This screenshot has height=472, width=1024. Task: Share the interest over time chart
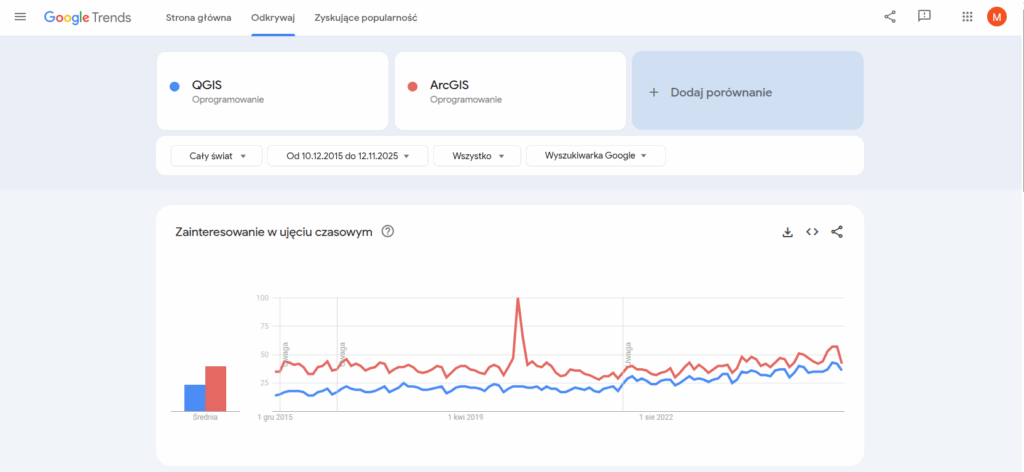pyautogui.click(x=837, y=232)
